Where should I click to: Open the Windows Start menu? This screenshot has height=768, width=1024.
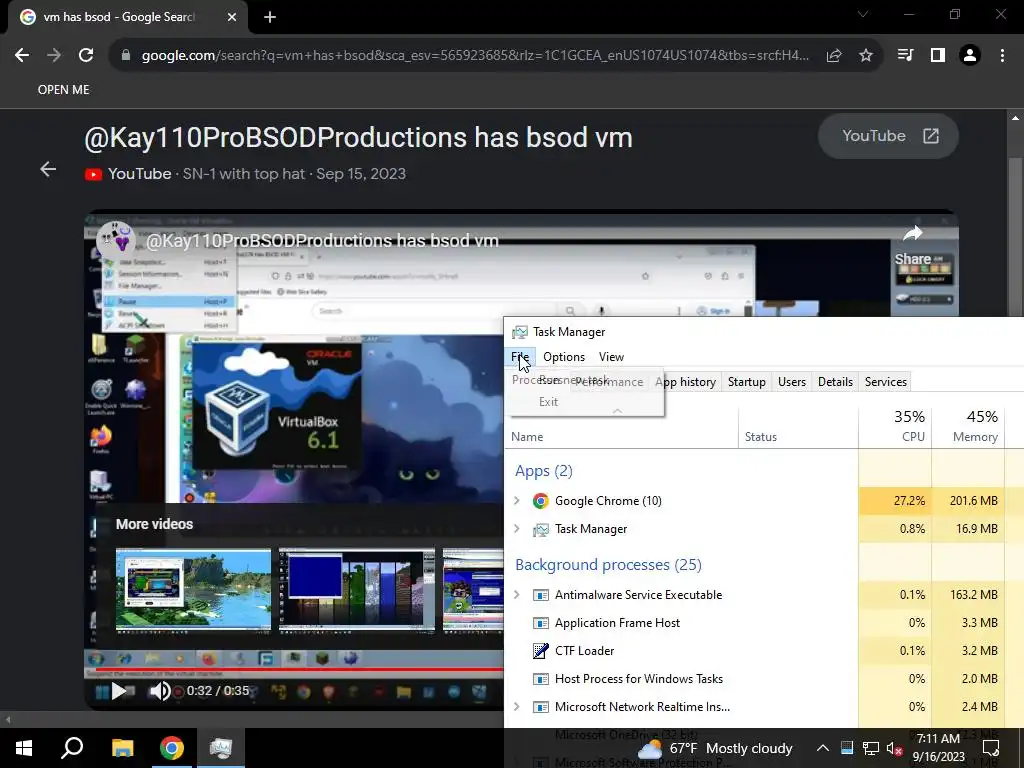[24, 748]
